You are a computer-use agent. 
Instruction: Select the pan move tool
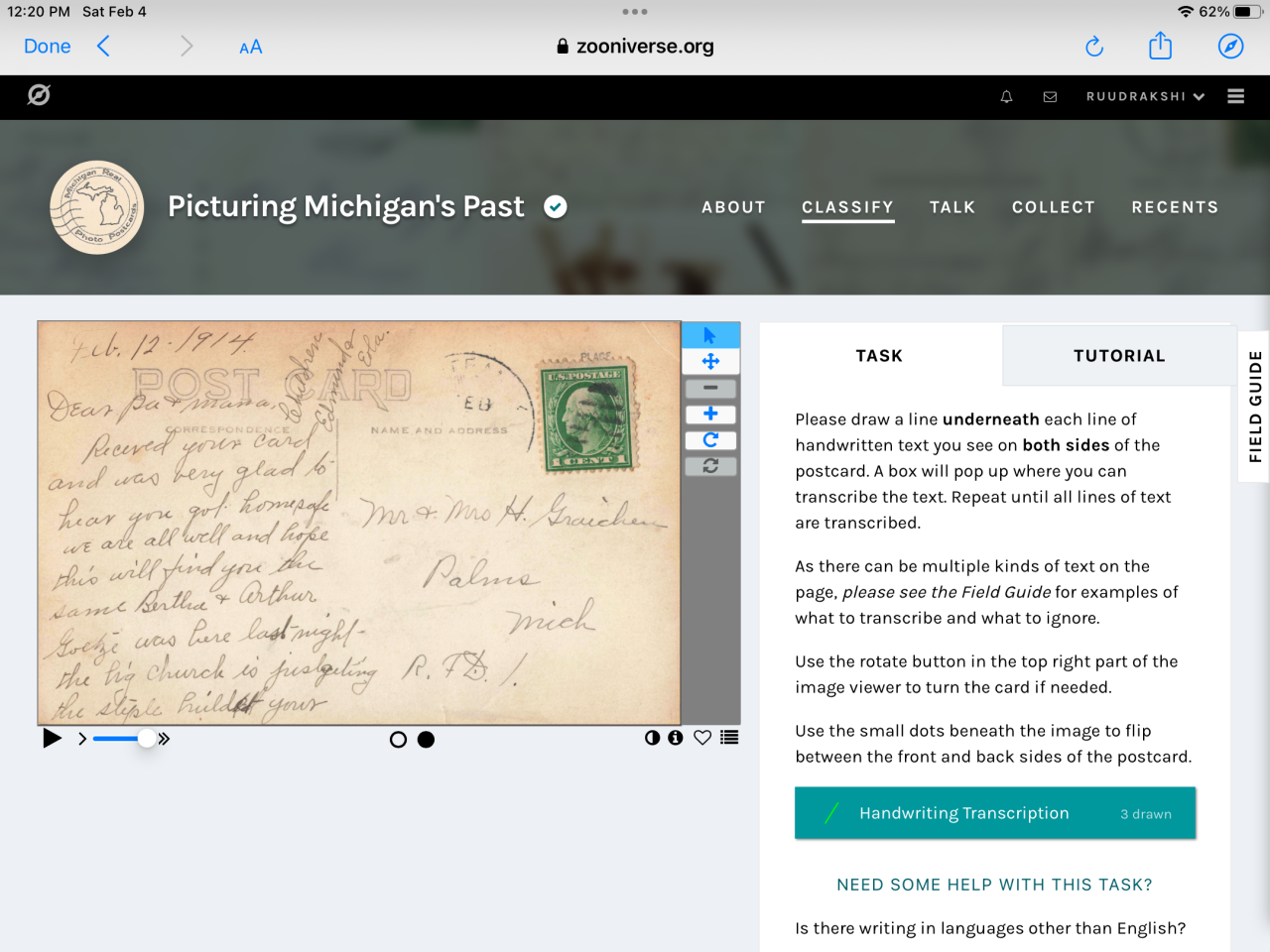point(710,362)
